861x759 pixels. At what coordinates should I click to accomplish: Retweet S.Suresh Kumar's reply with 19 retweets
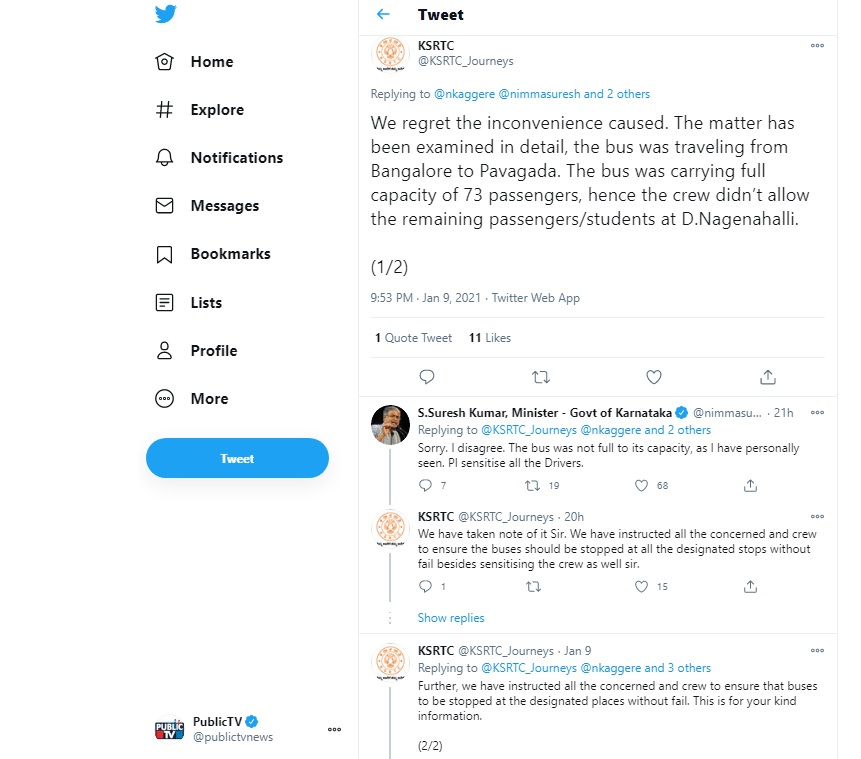532,485
